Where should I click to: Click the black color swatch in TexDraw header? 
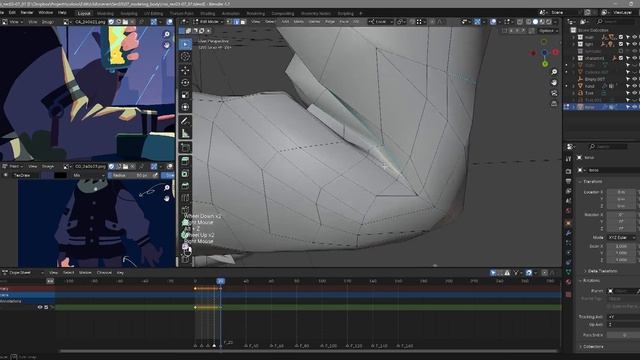coord(60,175)
